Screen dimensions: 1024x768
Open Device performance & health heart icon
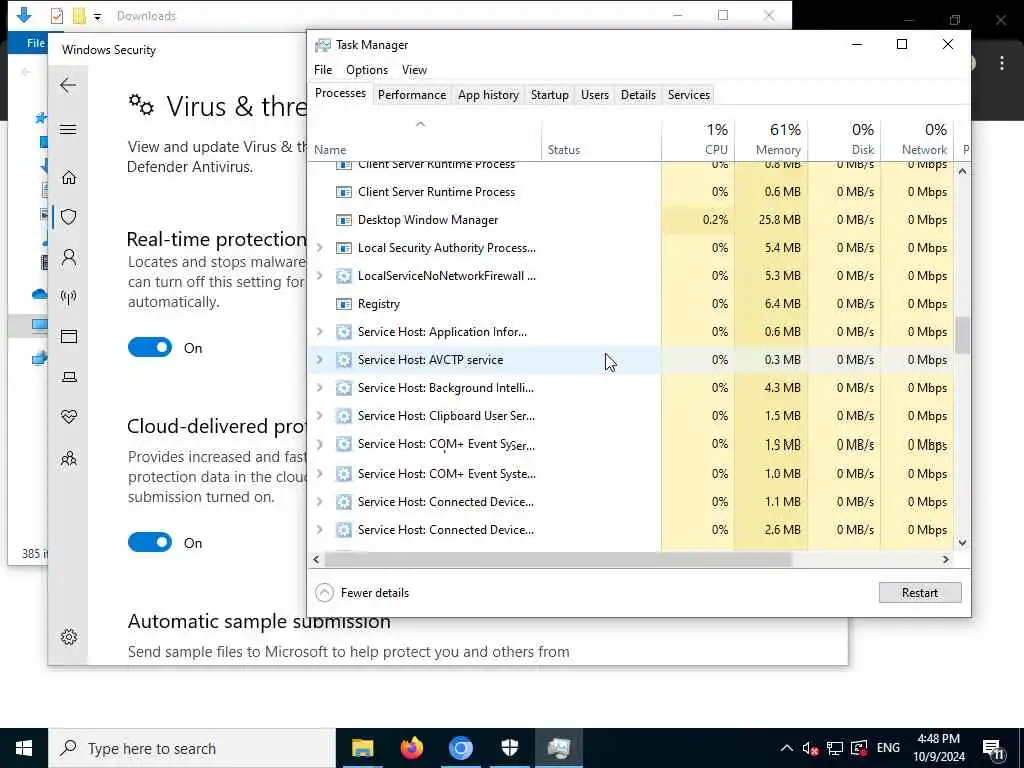point(69,417)
